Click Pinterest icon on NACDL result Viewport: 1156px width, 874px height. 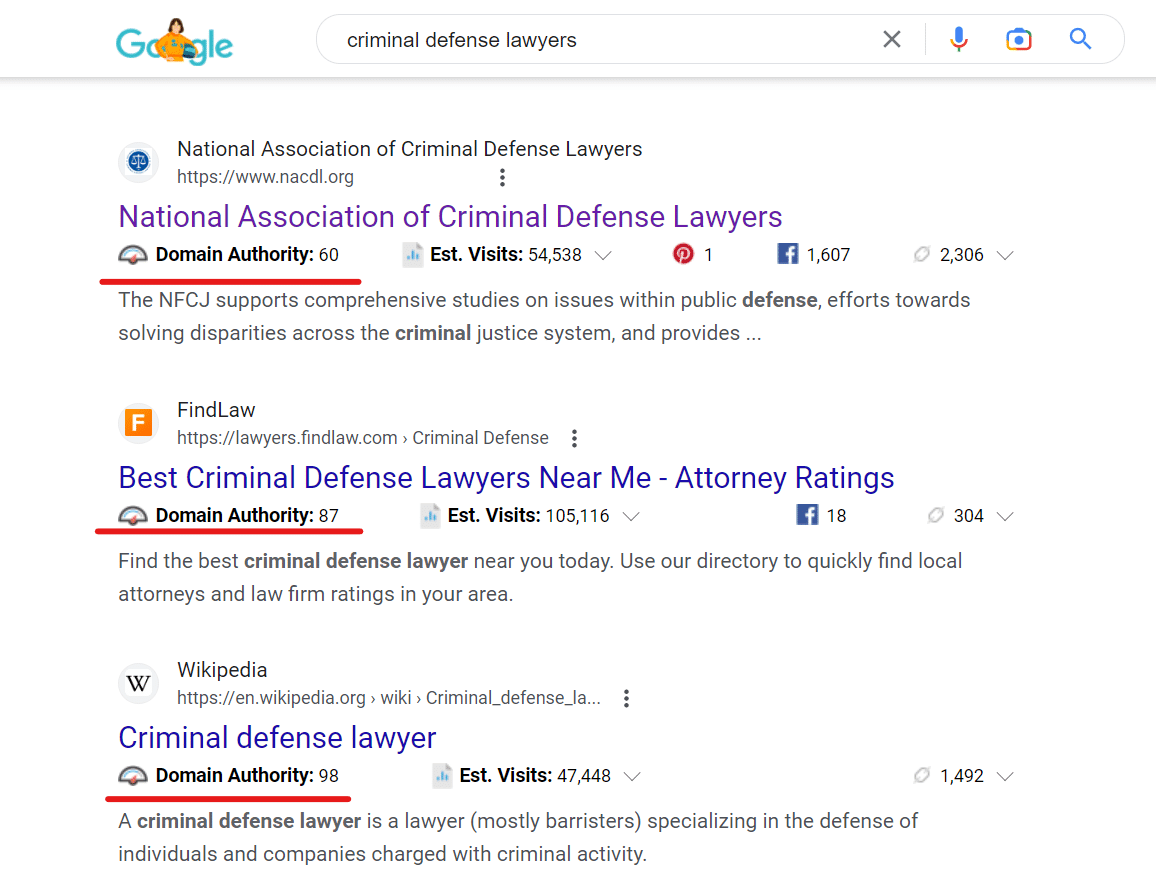(x=683, y=254)
